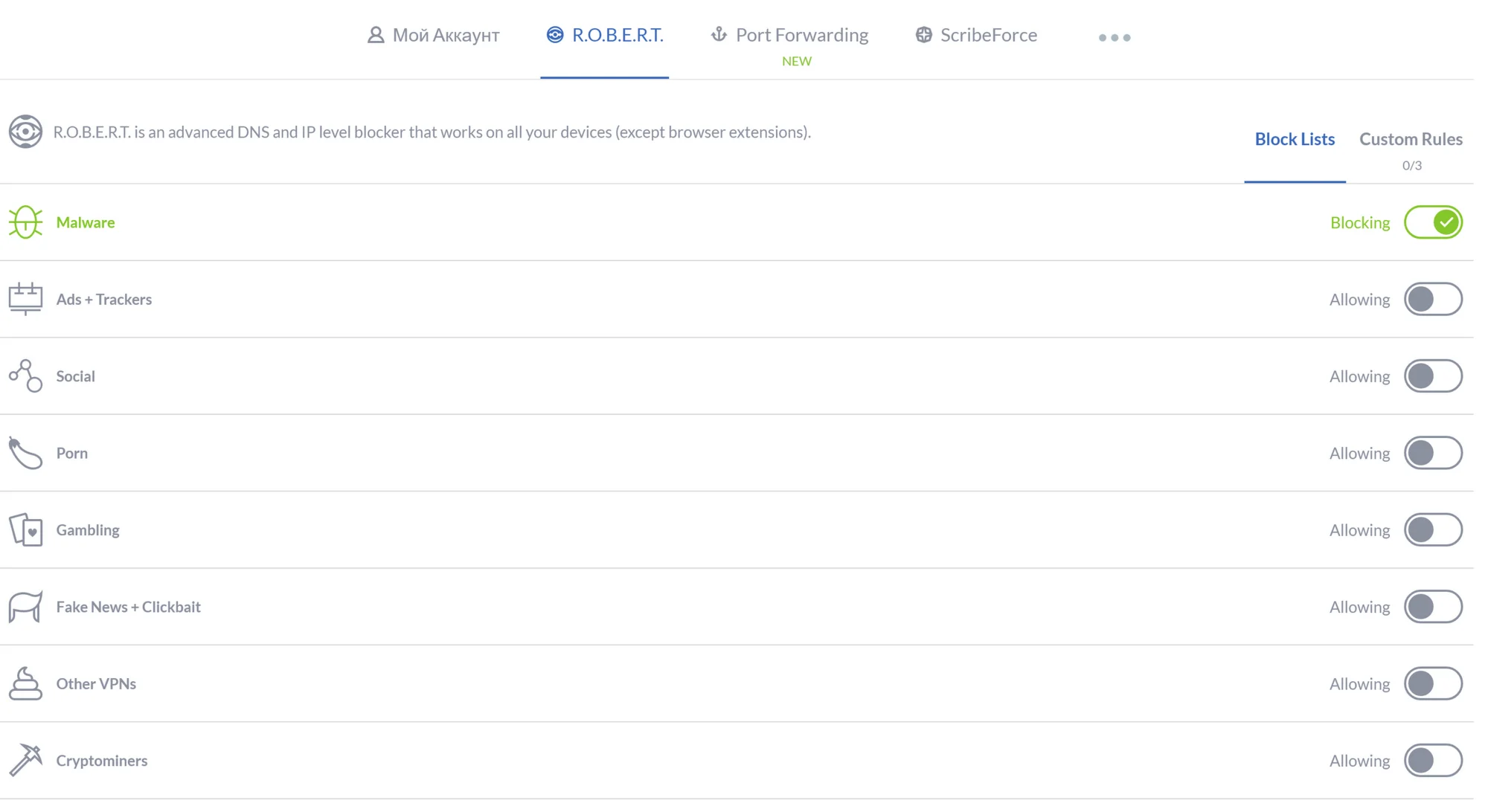Click the Cryptominers pickaxe icon

(25, 760)
